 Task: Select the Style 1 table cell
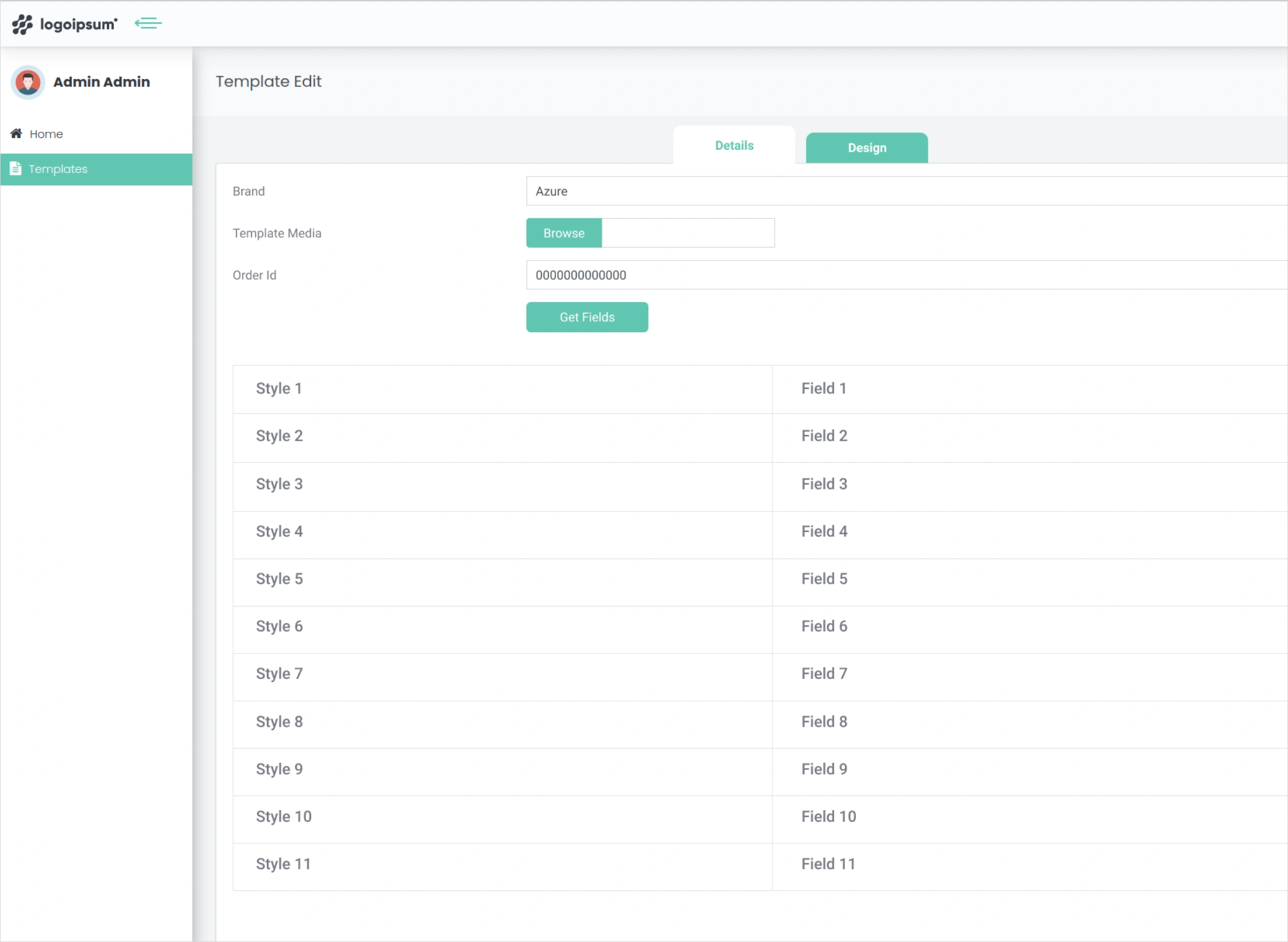coord(502,389)
